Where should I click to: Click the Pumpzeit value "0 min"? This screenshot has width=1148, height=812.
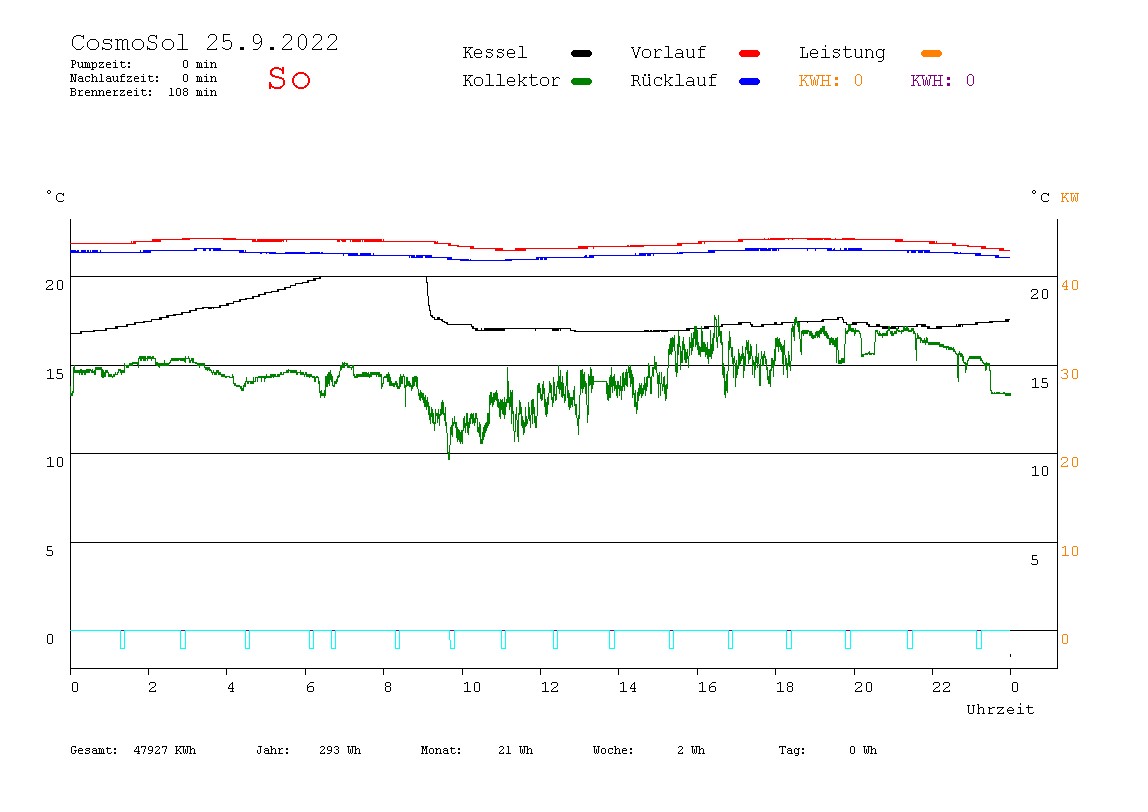tap(199, 64)
